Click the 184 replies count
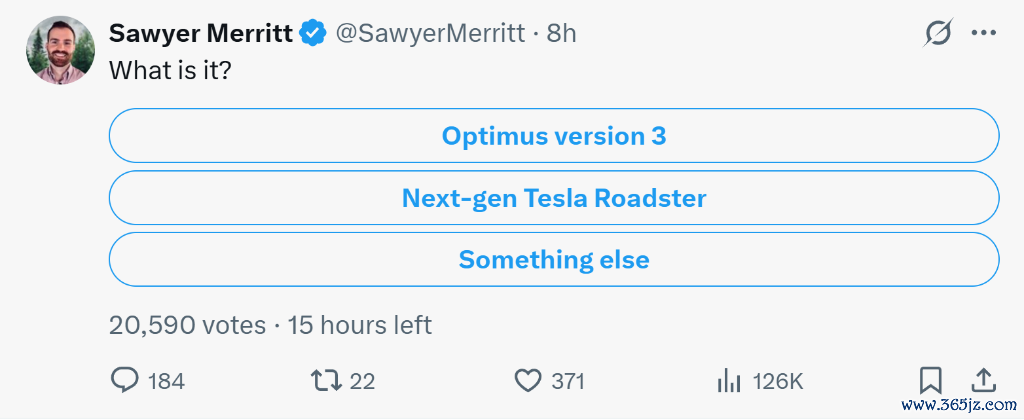 coord(167,381)
